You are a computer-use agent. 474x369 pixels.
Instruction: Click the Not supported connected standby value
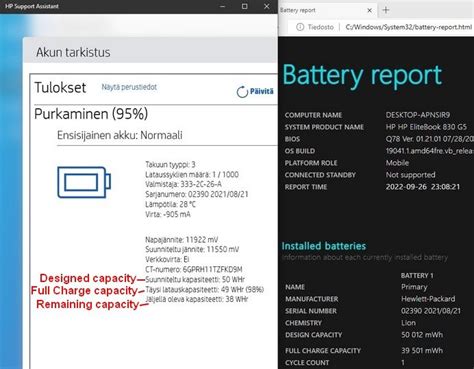click(x=410, y=175)
